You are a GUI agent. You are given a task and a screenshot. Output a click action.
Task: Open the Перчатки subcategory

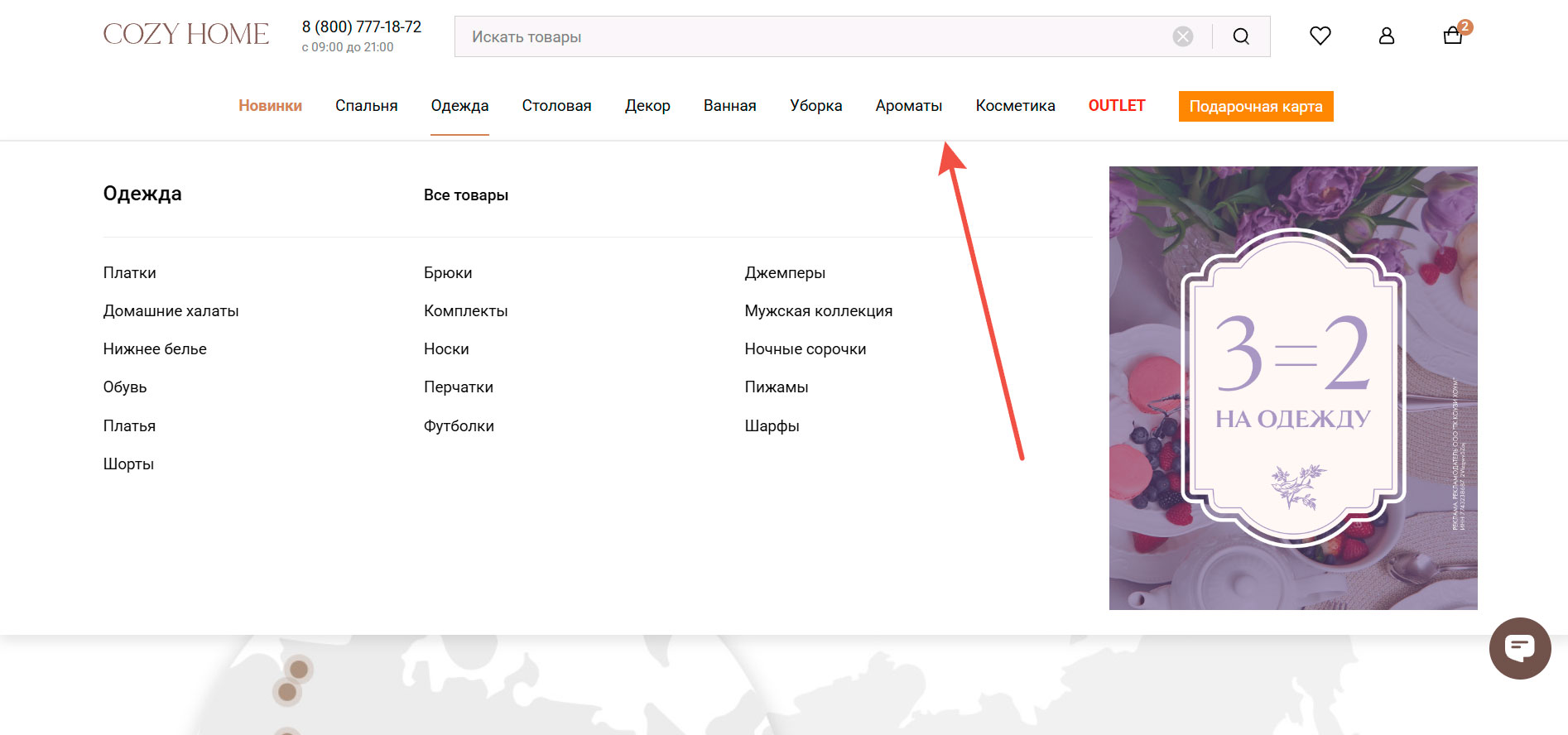pyautogui.click(x=459, y=387)
